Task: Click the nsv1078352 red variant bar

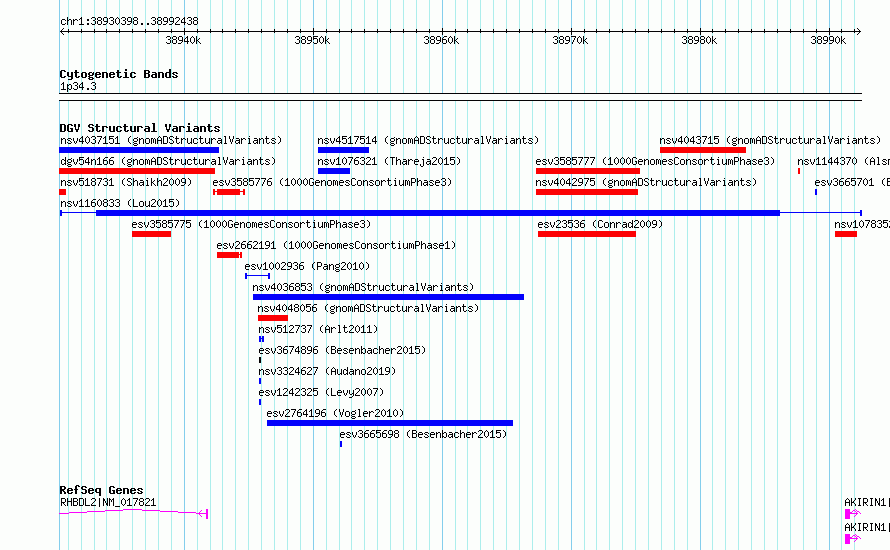Action: (x=846, y=234)
